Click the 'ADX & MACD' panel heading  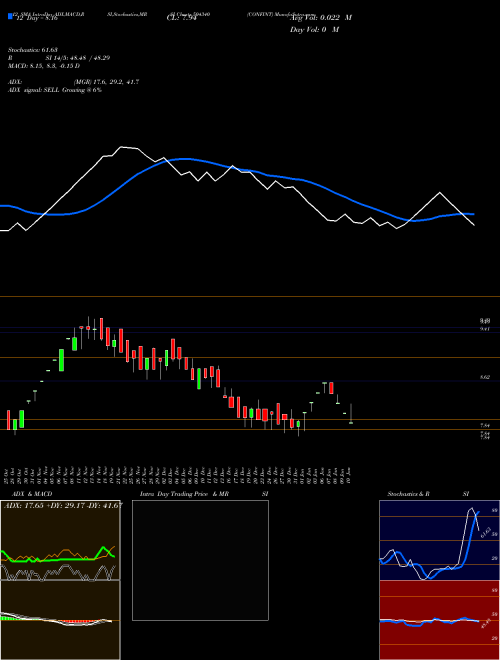tap(32, 494)
